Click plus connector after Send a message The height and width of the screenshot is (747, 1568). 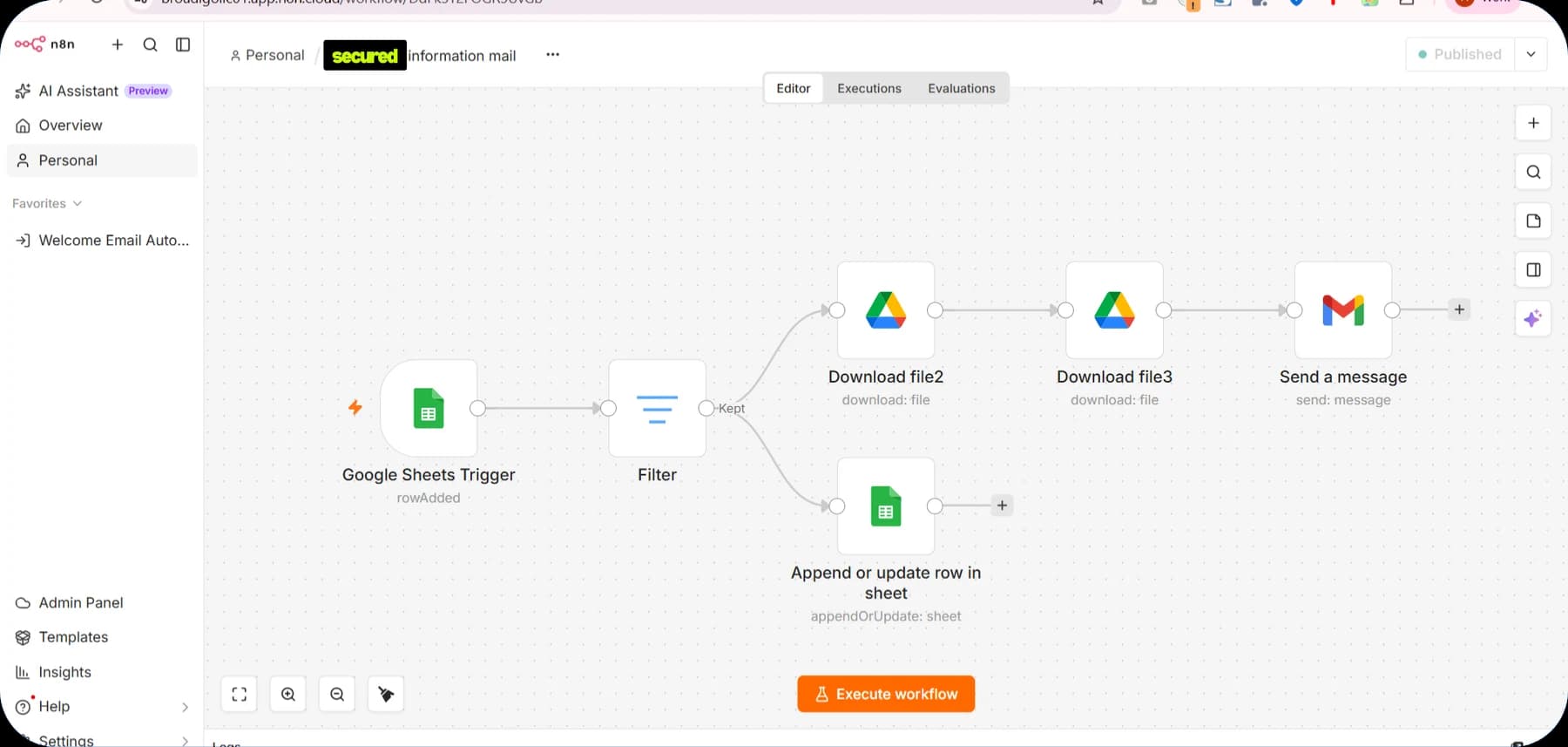coord(1459,309)
